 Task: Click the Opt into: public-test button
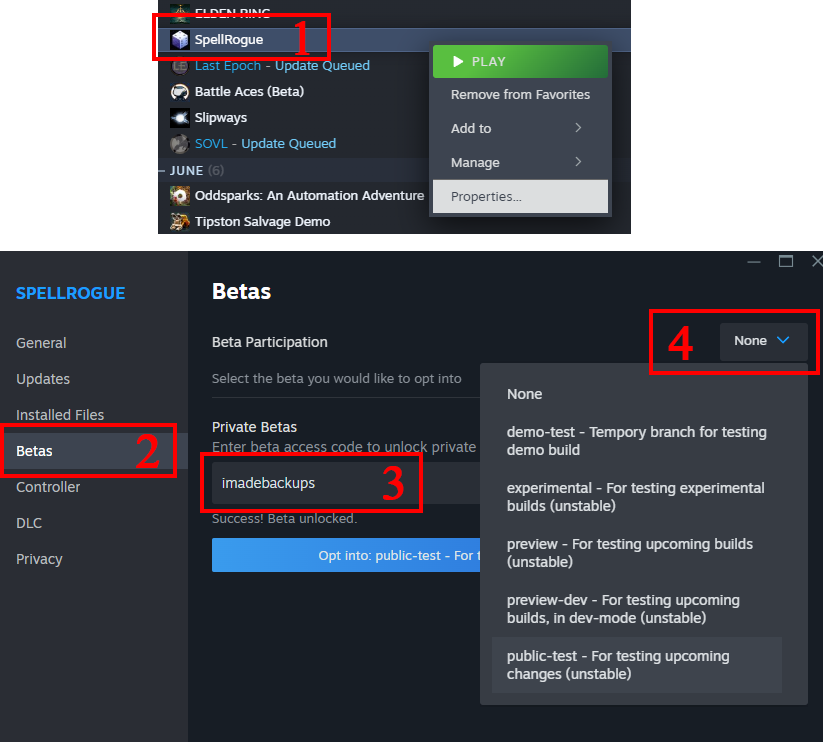[x=346, y=555]
